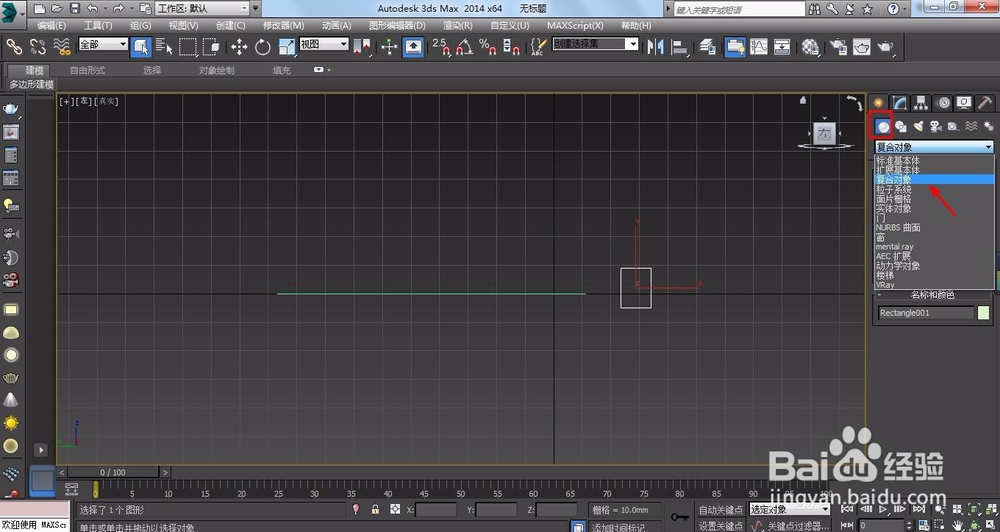Open the 修改器(M) menu
Screen dimensions: 1000x532
pos(283,26)
